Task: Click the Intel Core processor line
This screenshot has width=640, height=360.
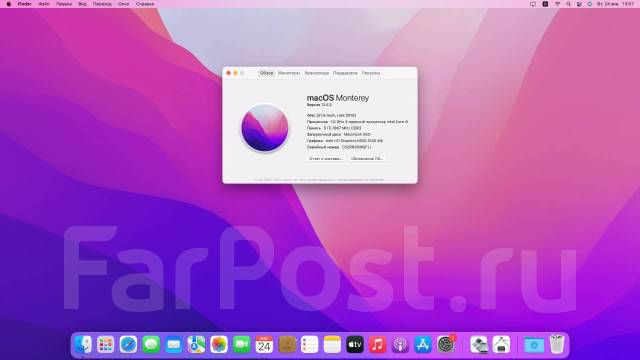Action: (x=357, y=122)
